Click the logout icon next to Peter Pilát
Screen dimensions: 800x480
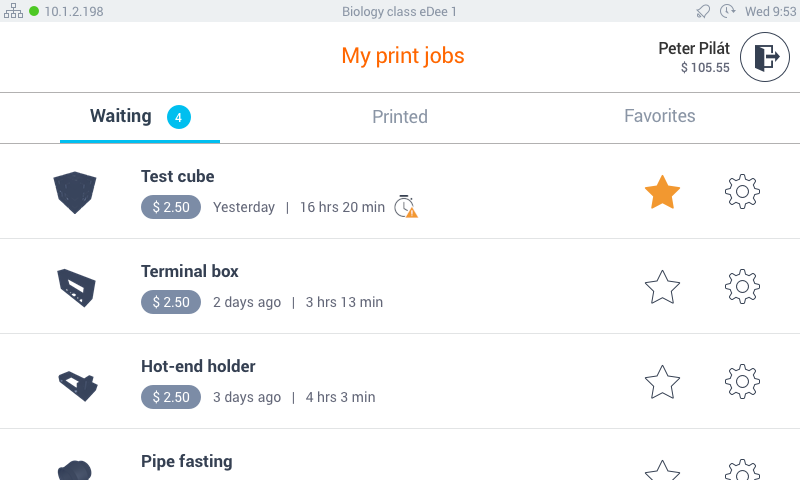[765, 57]
